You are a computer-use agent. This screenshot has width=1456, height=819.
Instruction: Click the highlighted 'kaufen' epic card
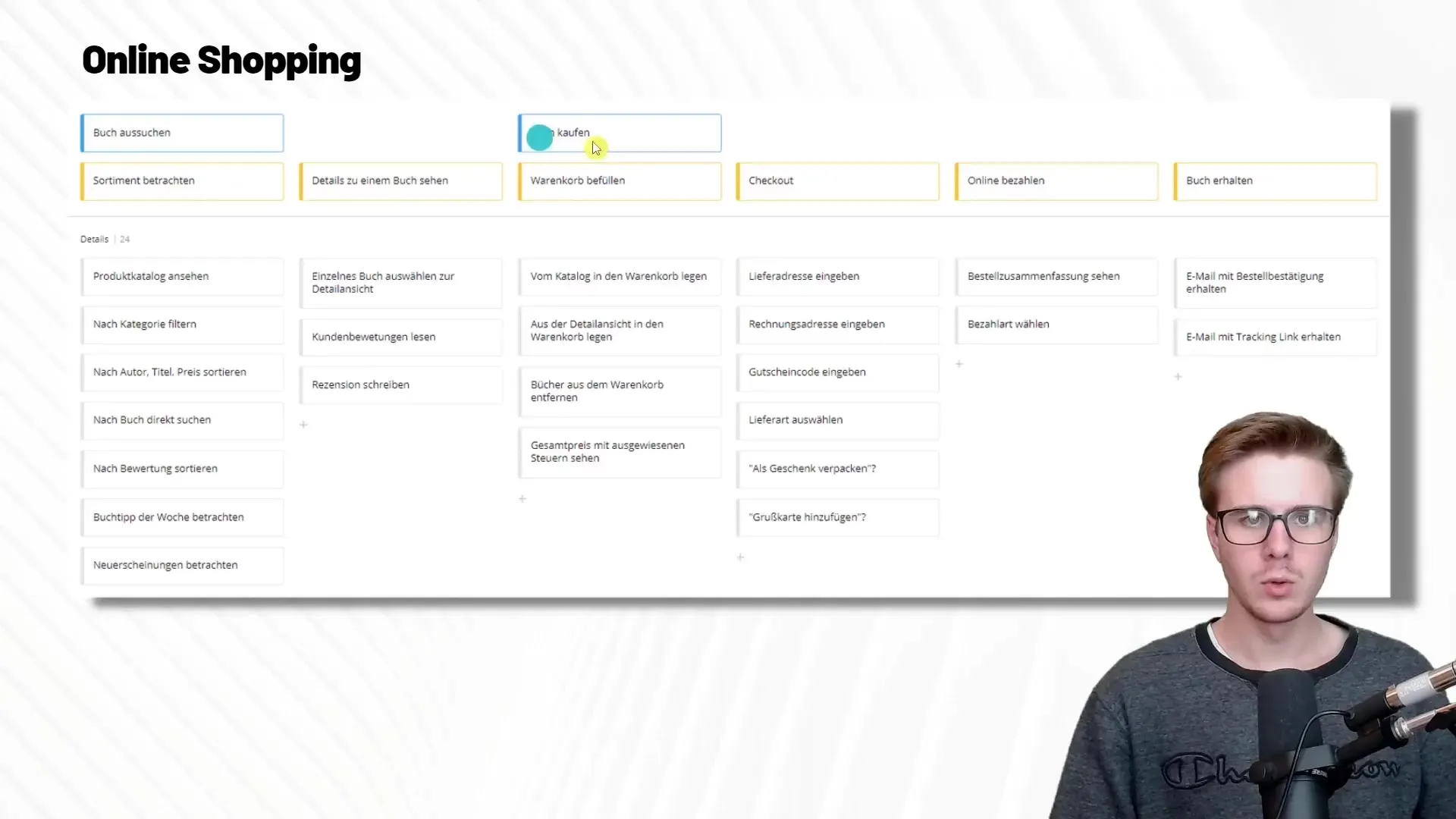click(619, 132)
